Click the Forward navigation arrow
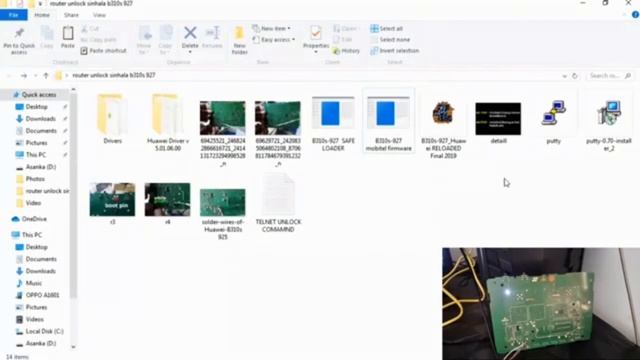This screenshot has height=360, width=640. coord(24,76)
